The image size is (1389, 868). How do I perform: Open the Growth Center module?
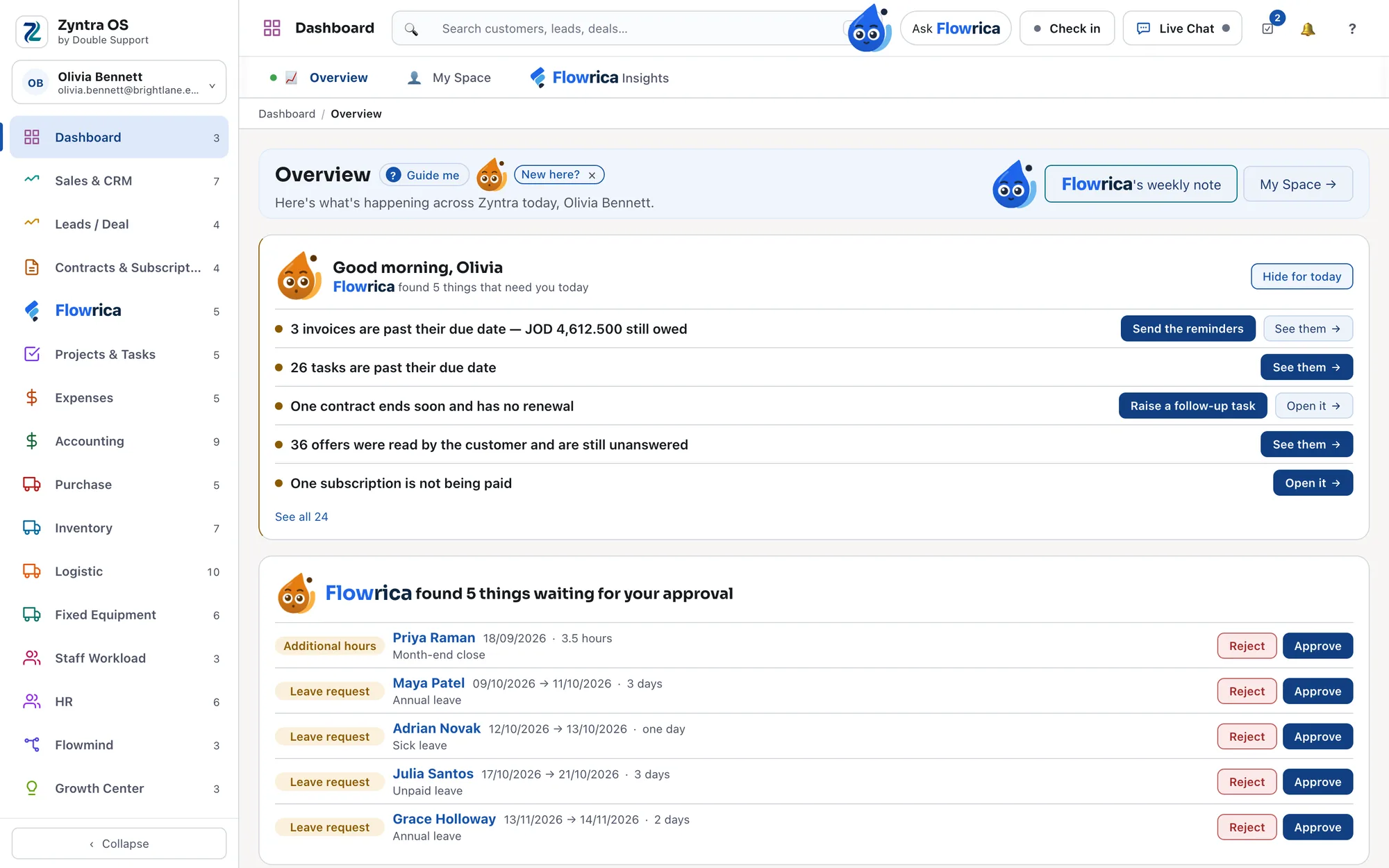[x=119, y=788]
